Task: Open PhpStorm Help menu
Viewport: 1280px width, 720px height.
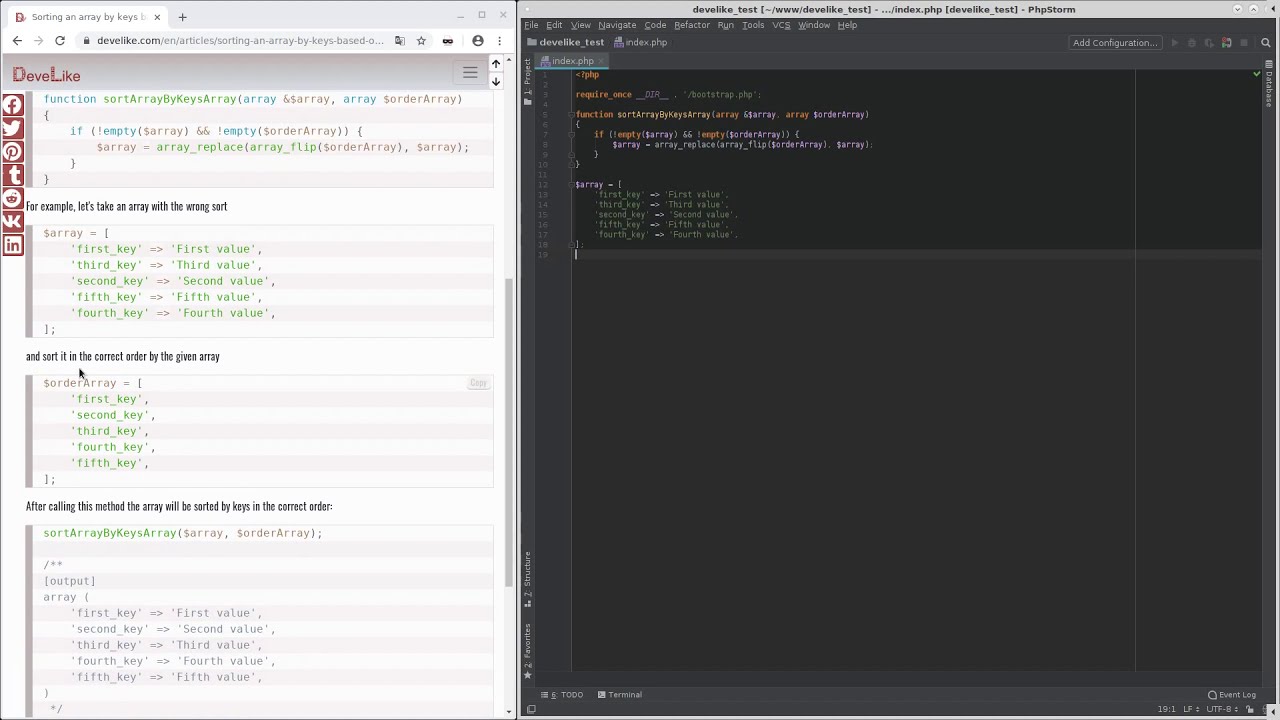Action: pyautogui.click(x=847, y=25)
